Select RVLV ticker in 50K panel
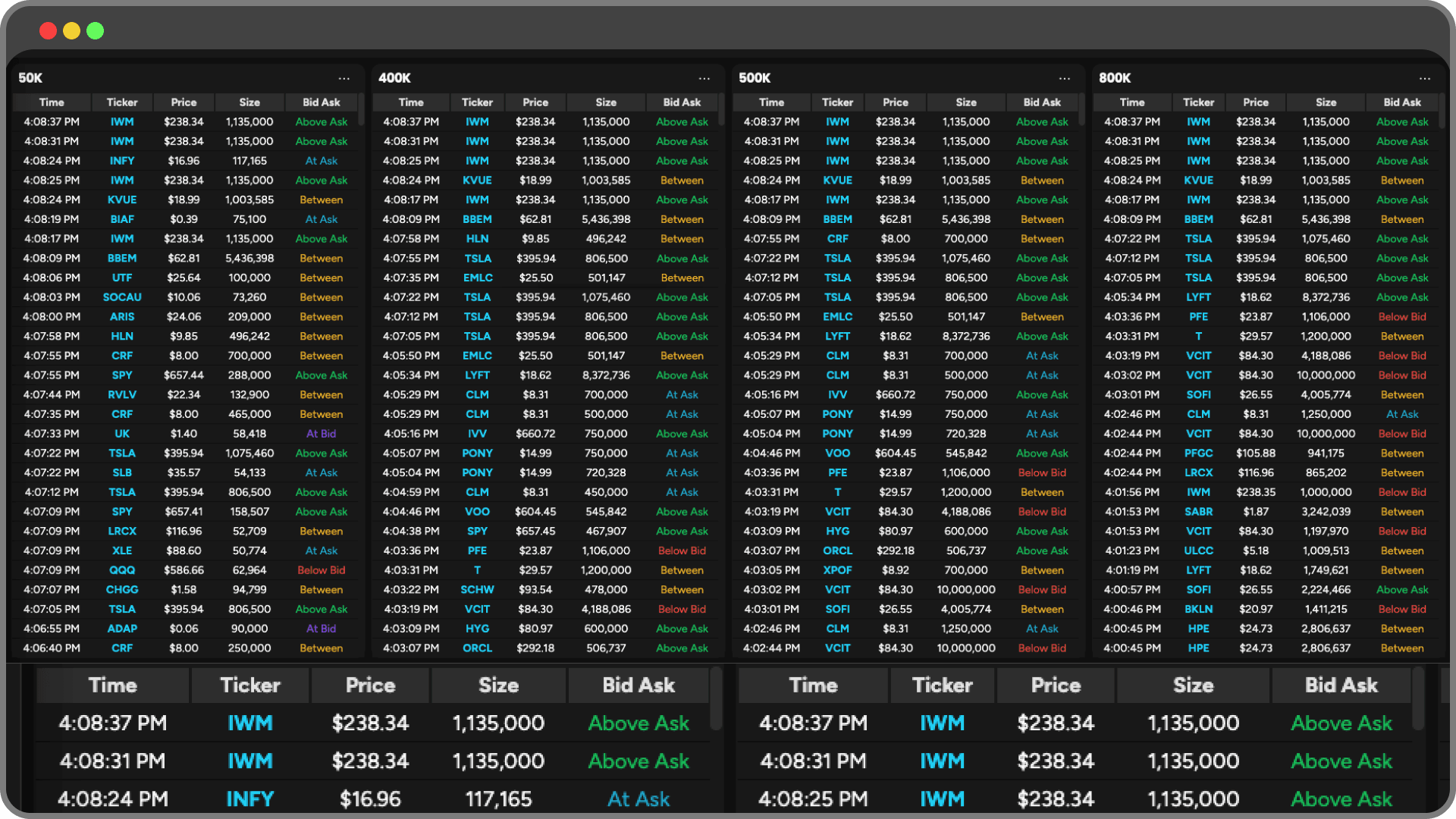This screenshot has height=819, width=1456. pos(122,395)
